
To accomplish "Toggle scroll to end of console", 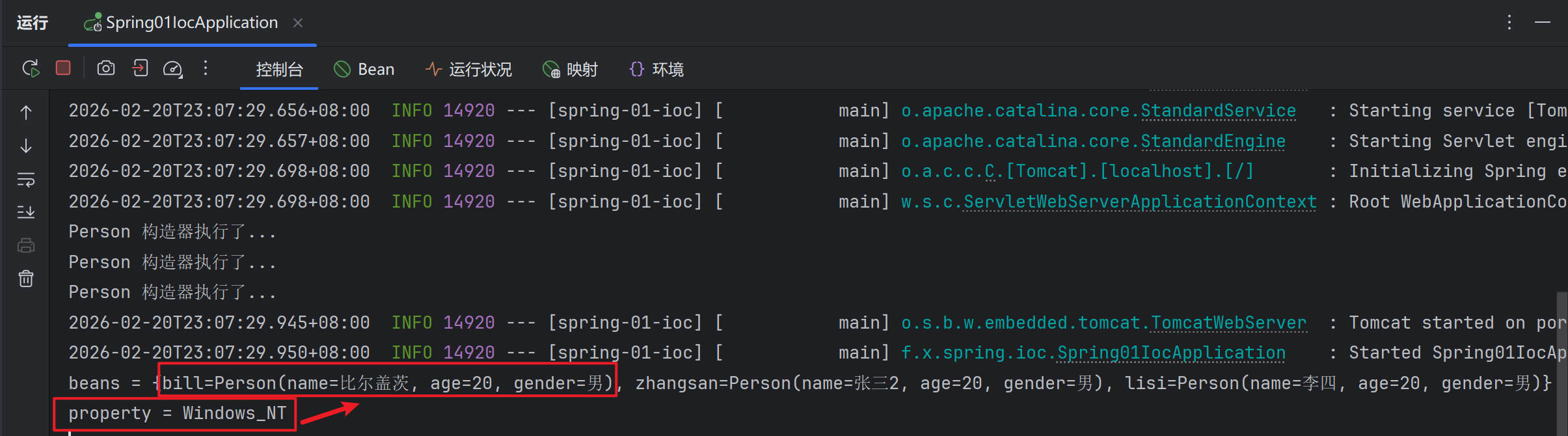I will pos(26,212).
